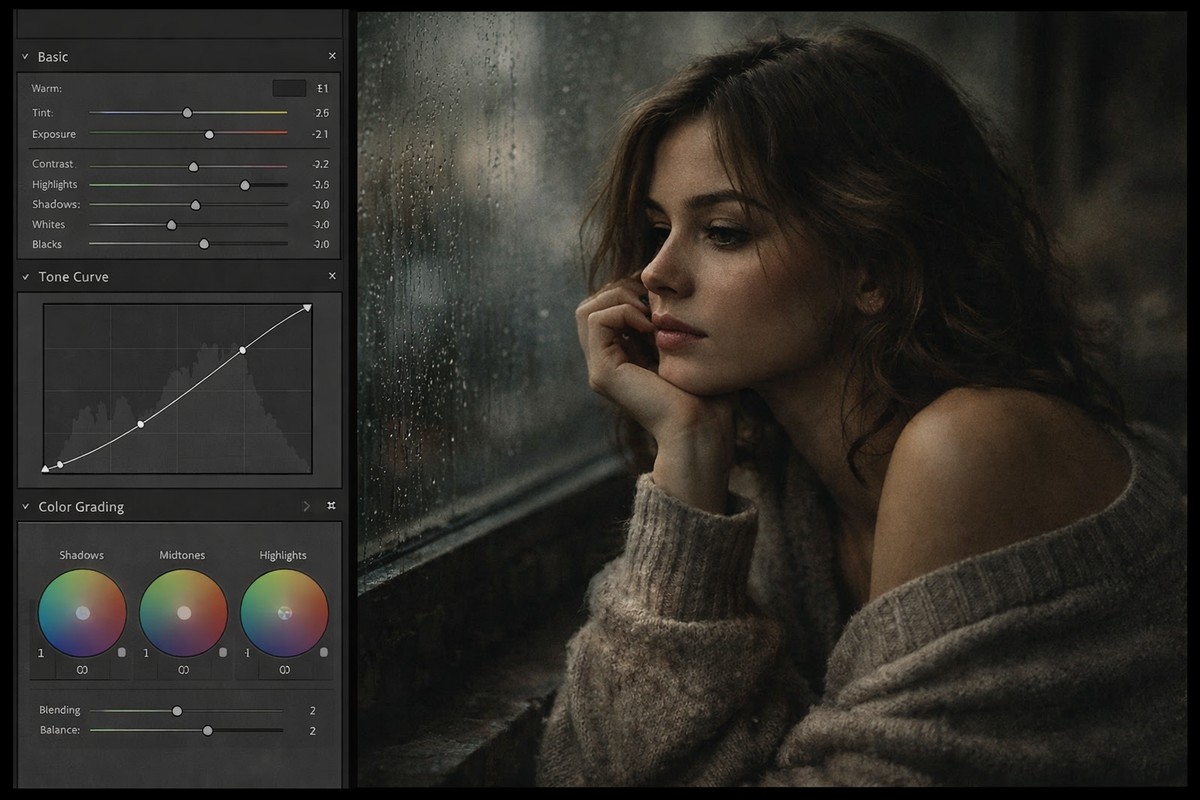The image size is (1200, 800).
Task: Toggle the link icon under the Midtones wheel
Action: (x=183, y=670)
